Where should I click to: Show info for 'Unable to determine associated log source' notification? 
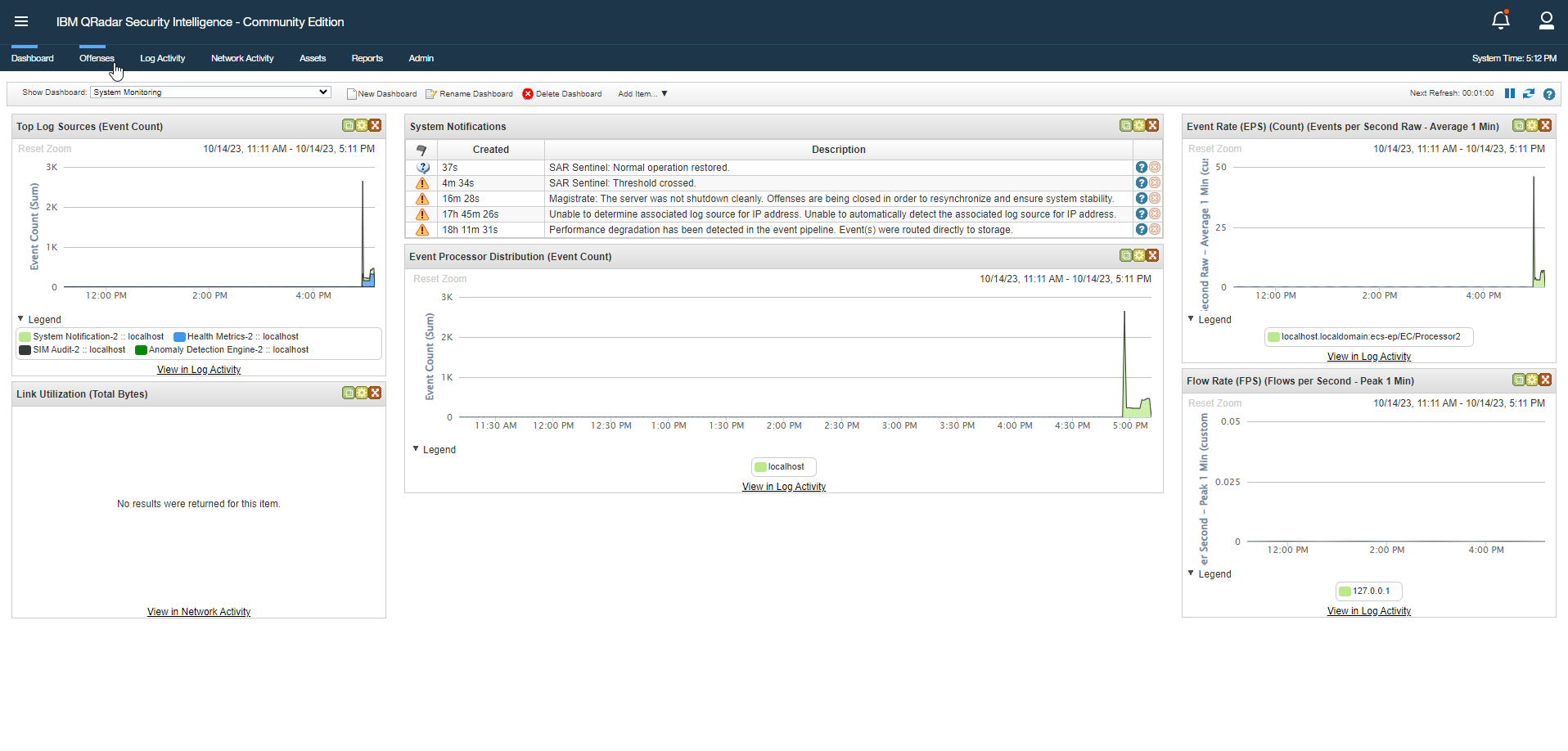[1141, 214]
